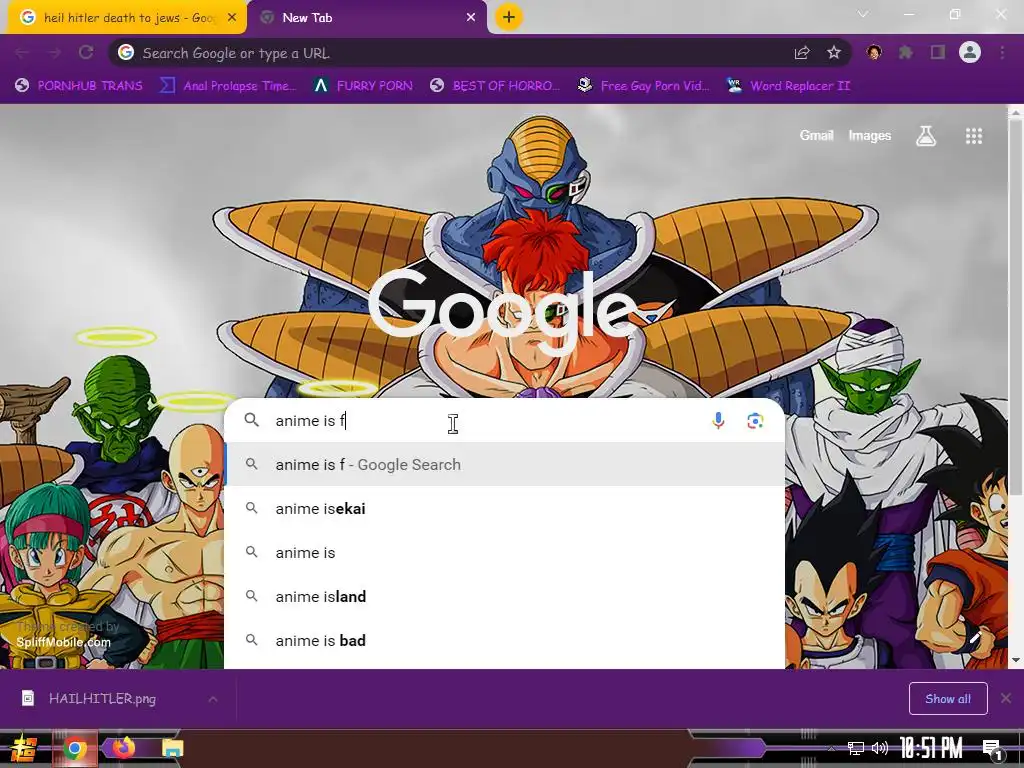Image resolution: width=1024 pixels, height=768 pixels.
Task: Click the forward navigation arrow
Action: (54, 53)
